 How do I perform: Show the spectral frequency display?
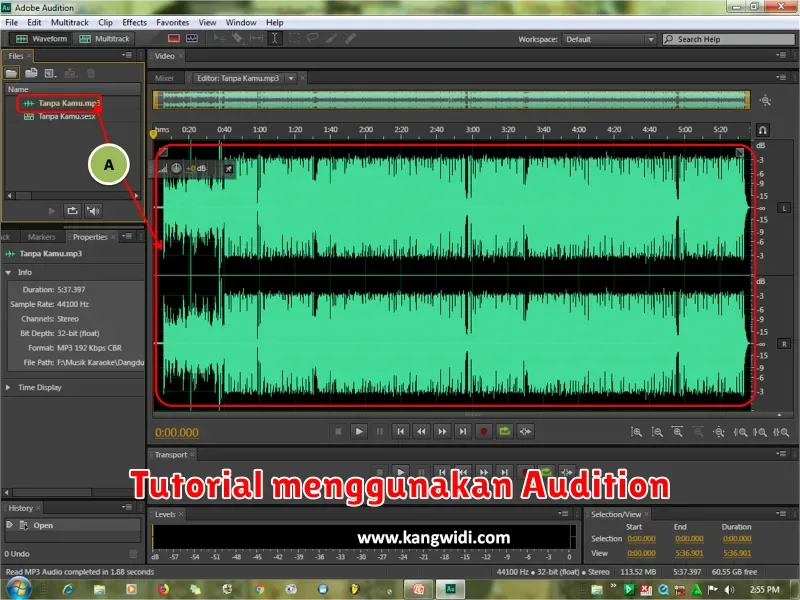(174, 38)
